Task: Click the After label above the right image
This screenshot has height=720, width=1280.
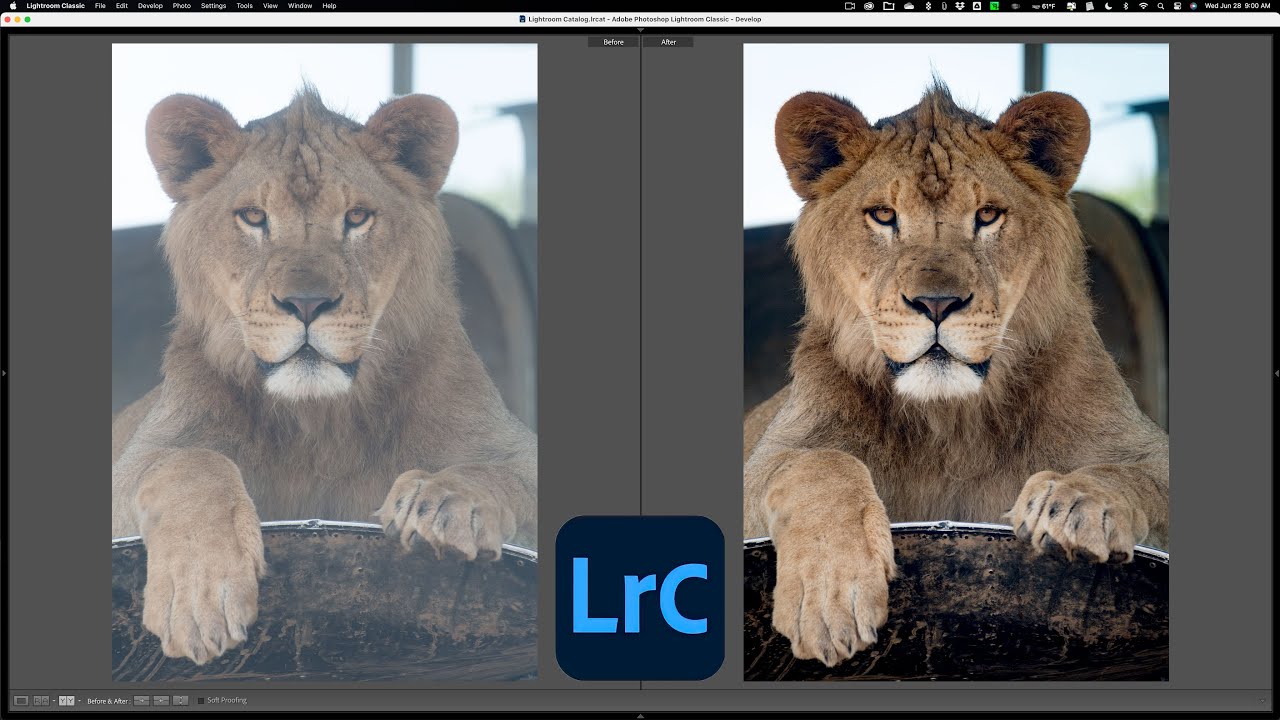Action: click(668, 42)
